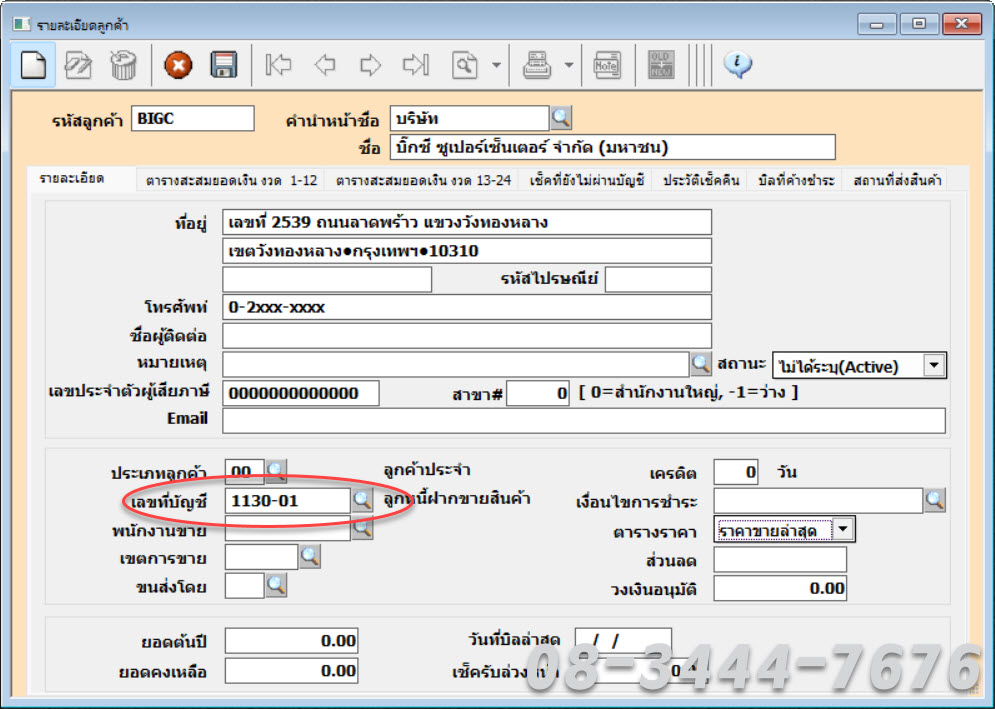Click the วงเงินอนุมัติ credit limit field

click(780, 588)
